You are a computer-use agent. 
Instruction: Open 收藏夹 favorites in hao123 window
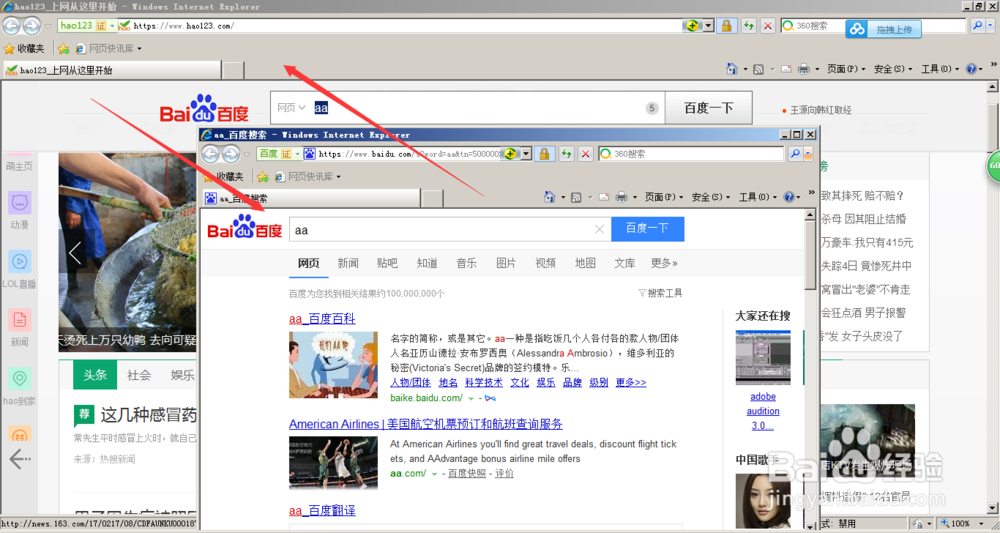(x=24, y=48)
